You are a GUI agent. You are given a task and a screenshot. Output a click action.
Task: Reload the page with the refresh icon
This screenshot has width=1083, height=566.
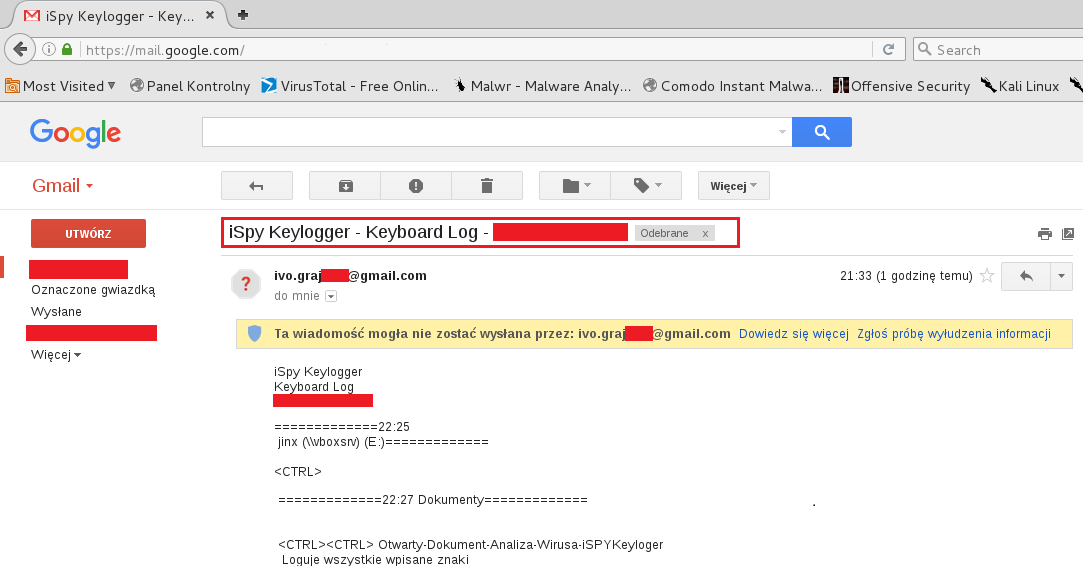(889, 49)
